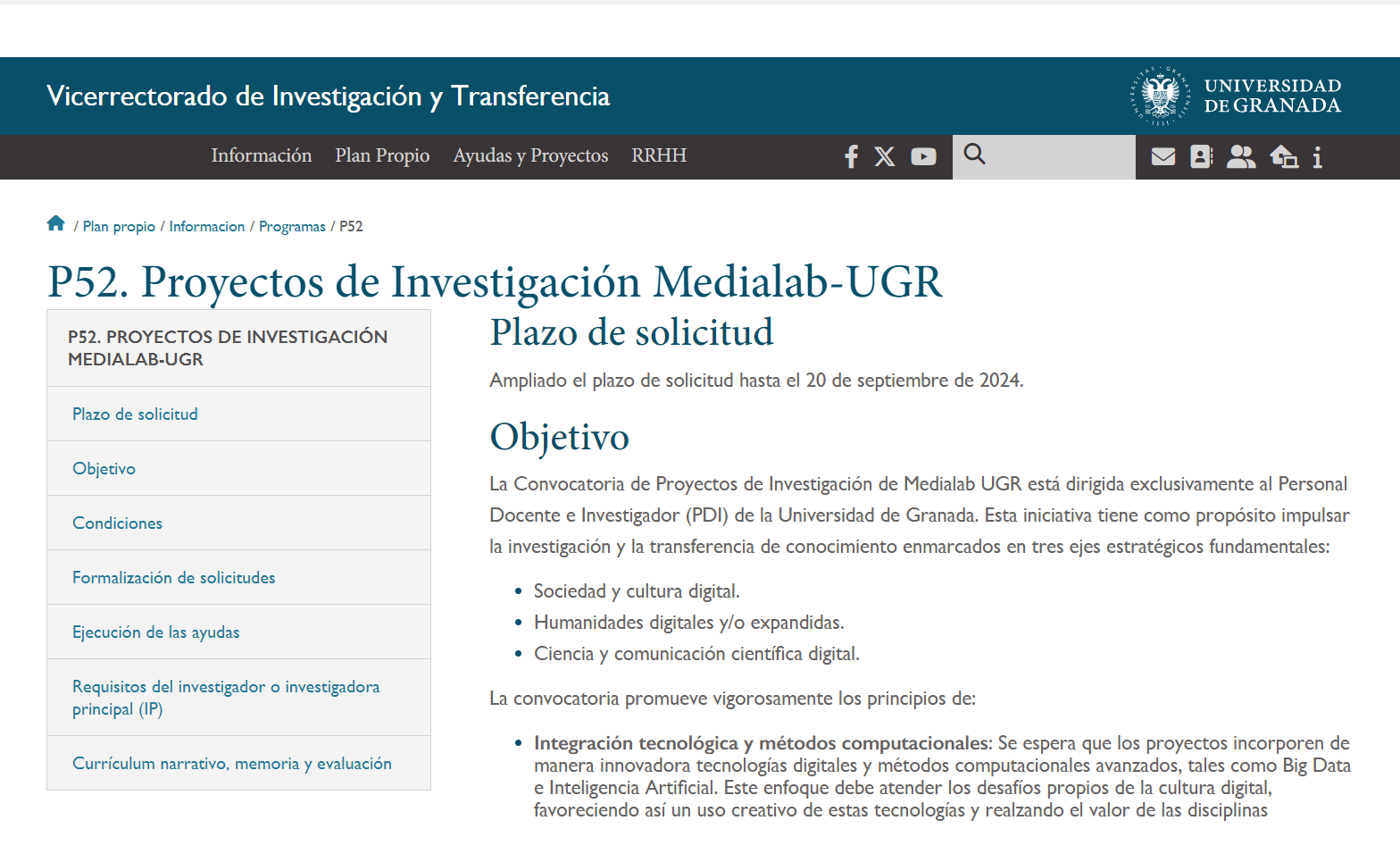Viewport: 1400px width, 854px height.
Task: Click the people group icon
Action: (1241, 157)
